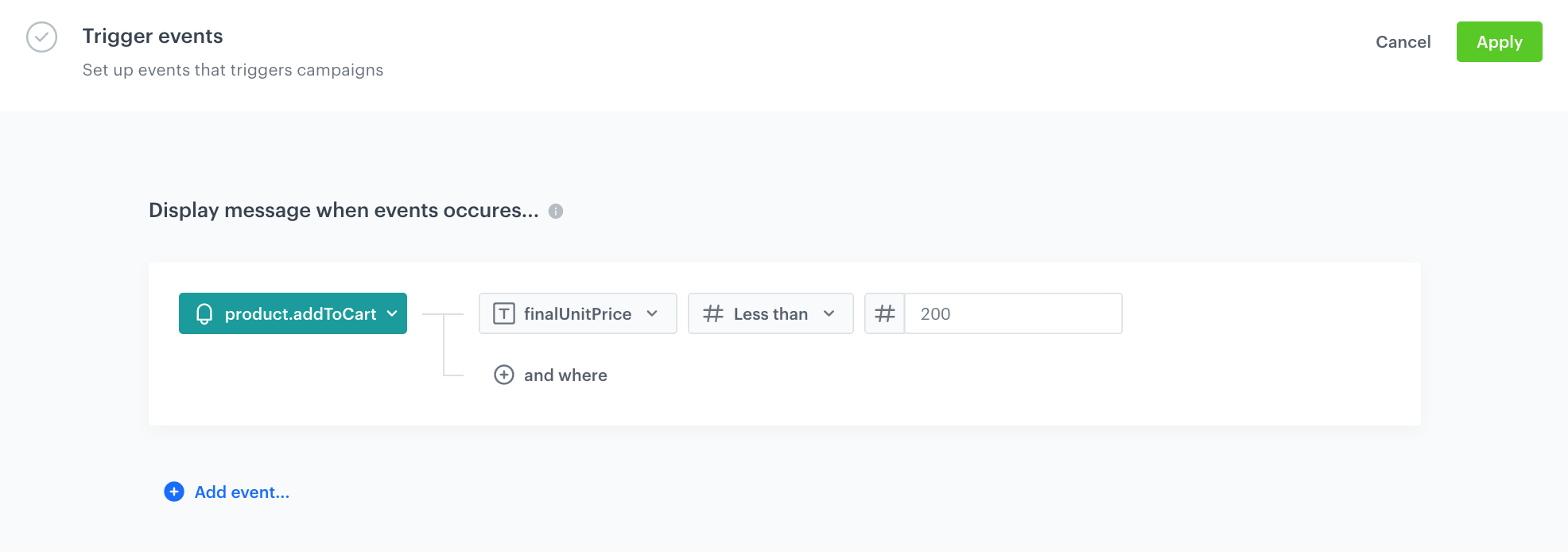Focus the value field showing 200
This screenshot has width=1568, height=552.
point(1013,314)
